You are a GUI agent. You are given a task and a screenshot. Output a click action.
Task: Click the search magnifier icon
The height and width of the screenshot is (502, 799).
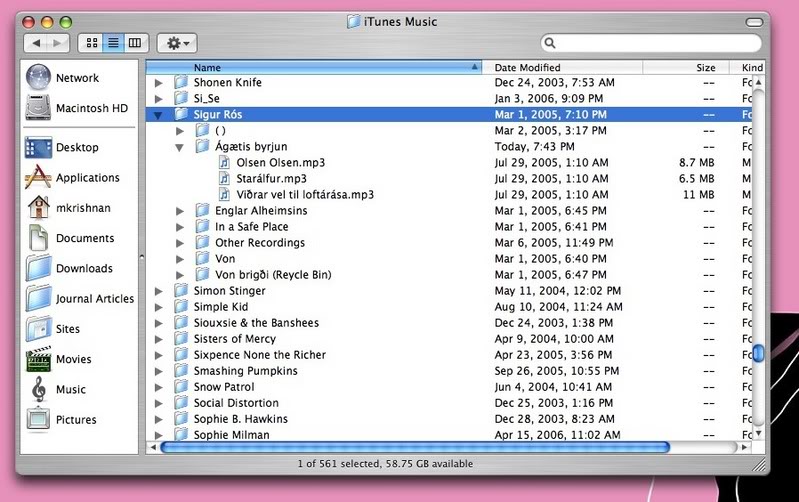point(550,43)
